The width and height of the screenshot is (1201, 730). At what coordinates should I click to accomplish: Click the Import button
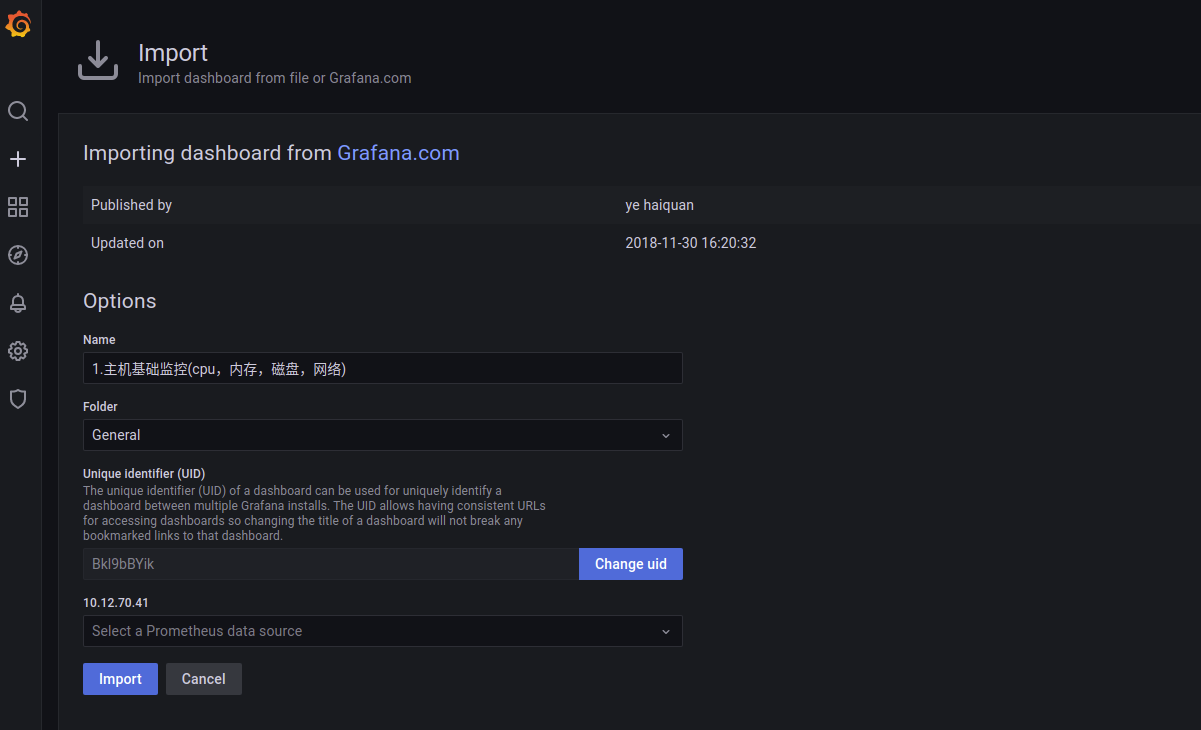[120, 679]
